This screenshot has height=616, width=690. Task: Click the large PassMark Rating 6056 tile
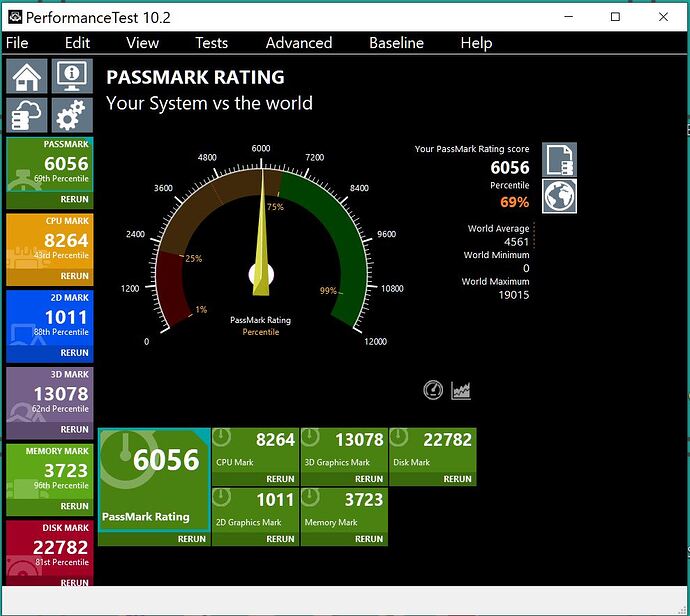[x=154, y=480]
